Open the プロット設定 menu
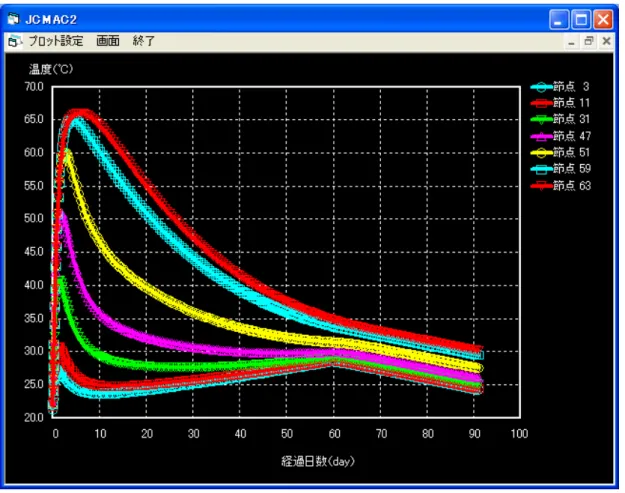This screenshot has width=625, height=493. [x=56, y=41]
